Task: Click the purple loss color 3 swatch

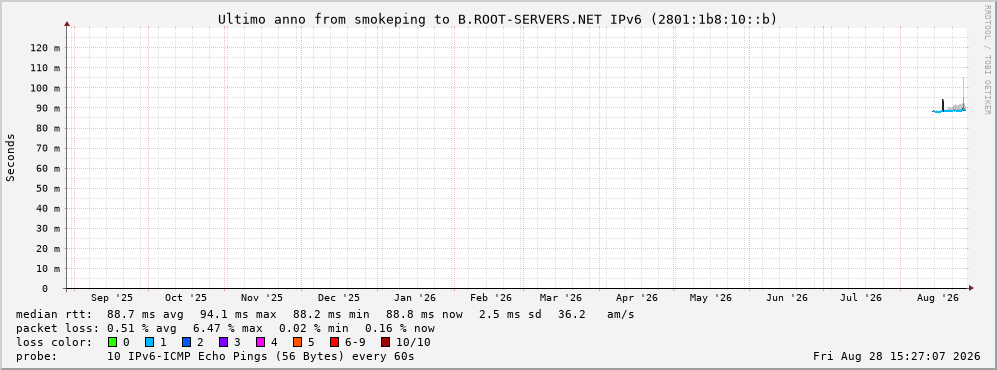Action: coord(223,342)
